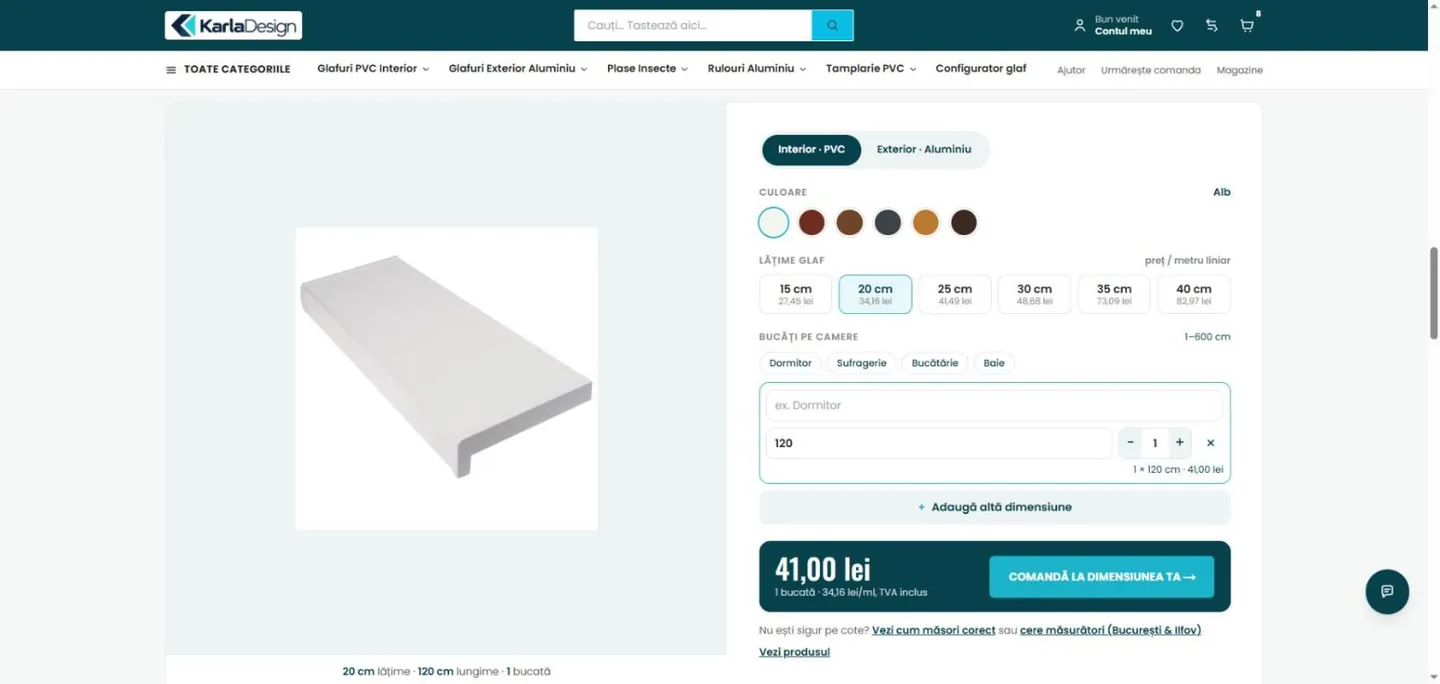Screen dimensions: 1440x684
Task: Select the Bucătărie room chip
Action: pyautogui.click(x=935, y=363)
